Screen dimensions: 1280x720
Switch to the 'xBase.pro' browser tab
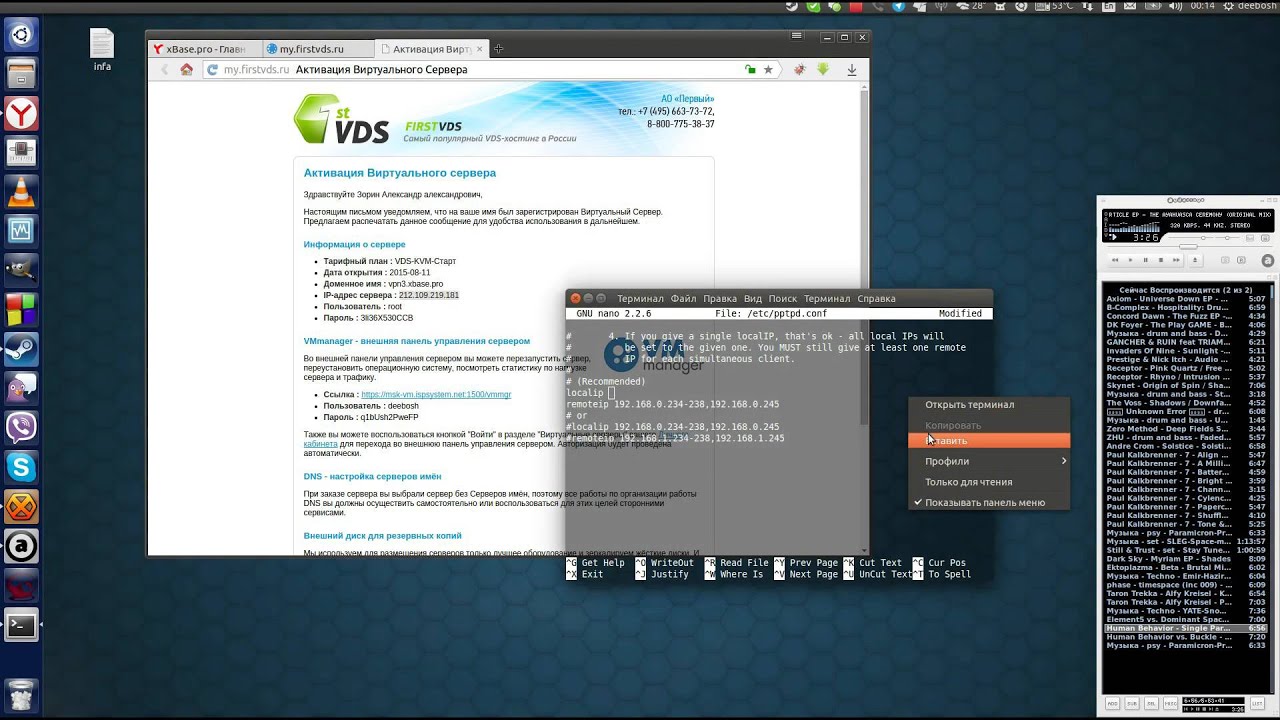point(205,49)
